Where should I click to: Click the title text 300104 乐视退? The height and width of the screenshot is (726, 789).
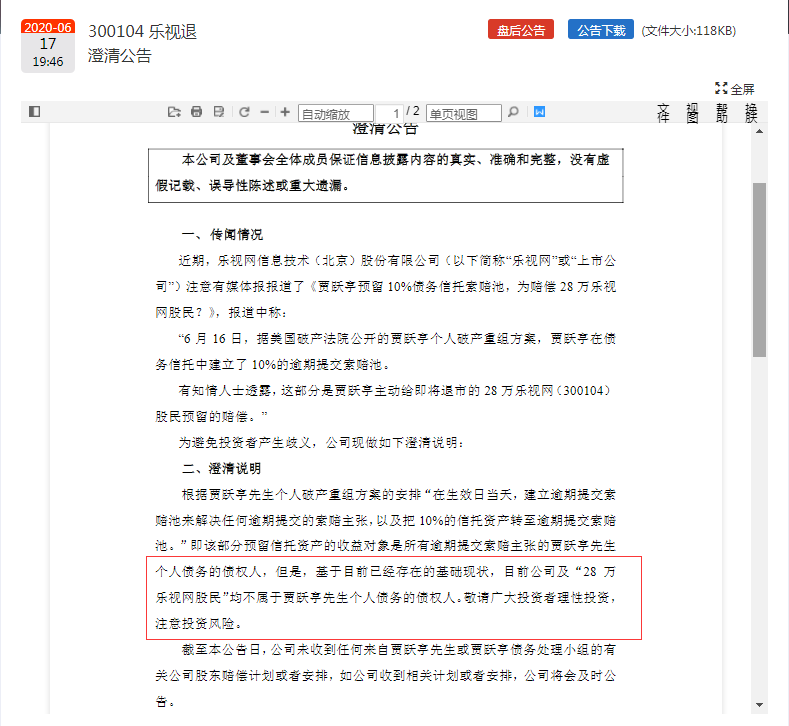142,31
